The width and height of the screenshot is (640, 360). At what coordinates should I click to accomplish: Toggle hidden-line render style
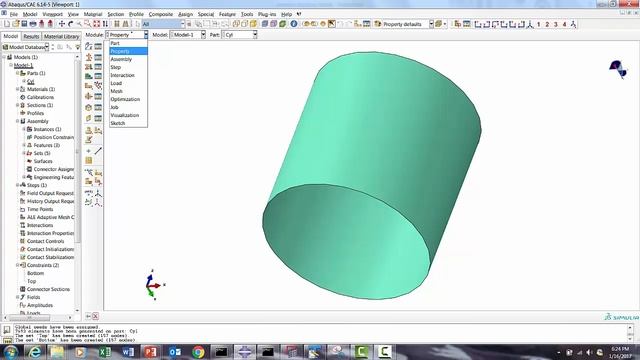point(244,24)
